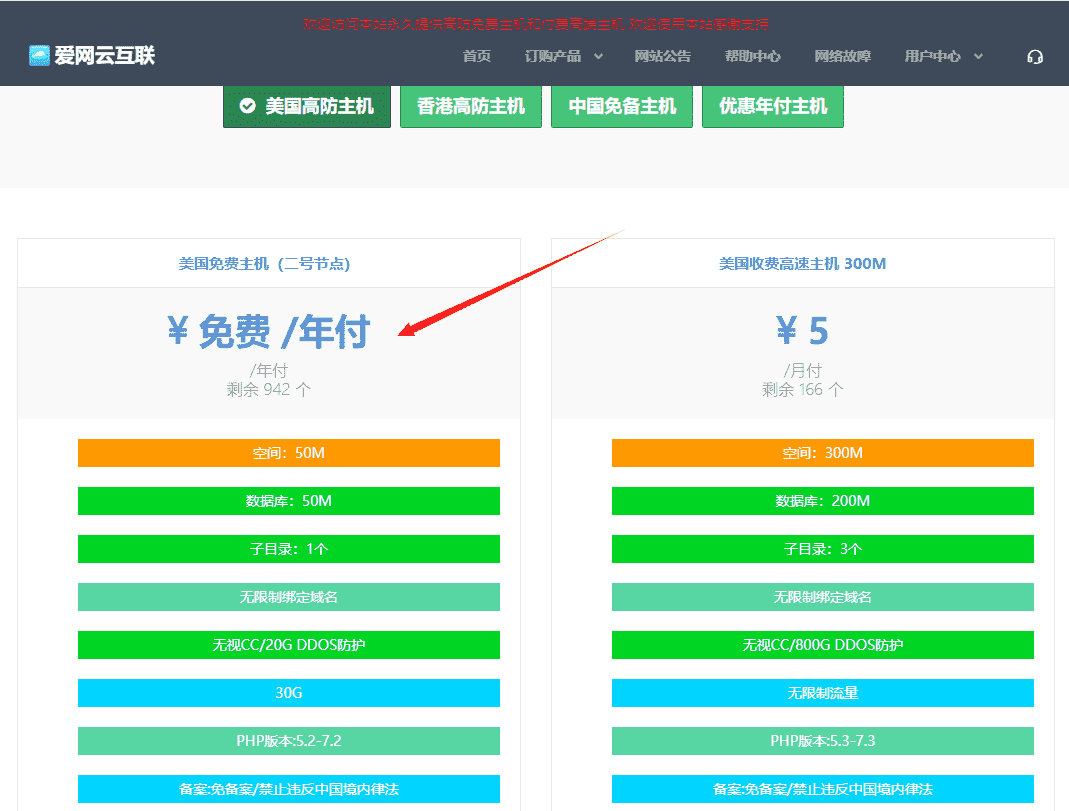Click the PHP版本:5.3-7.3 bar
1069x811 pixels.
[822, 741]
